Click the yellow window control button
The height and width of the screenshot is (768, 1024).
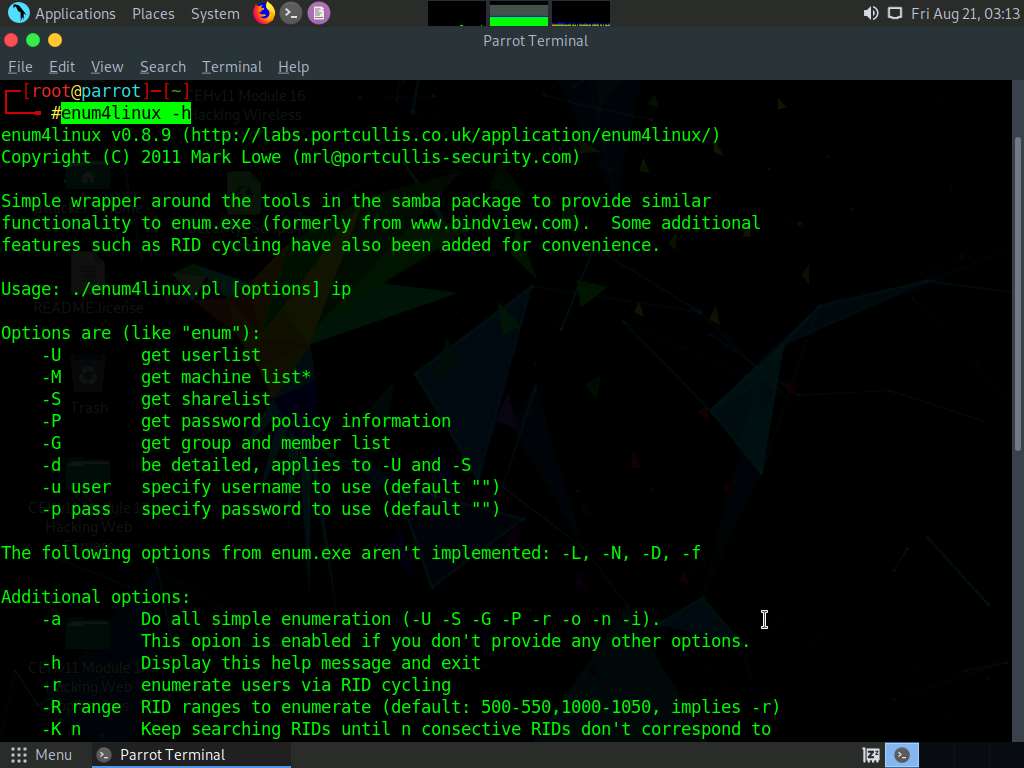point(55,40)
